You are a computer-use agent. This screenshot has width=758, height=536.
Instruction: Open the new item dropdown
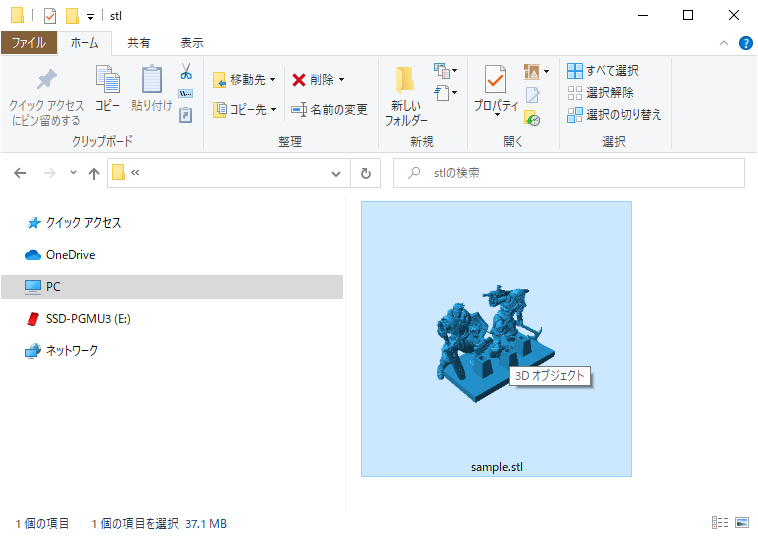point(445,71)
